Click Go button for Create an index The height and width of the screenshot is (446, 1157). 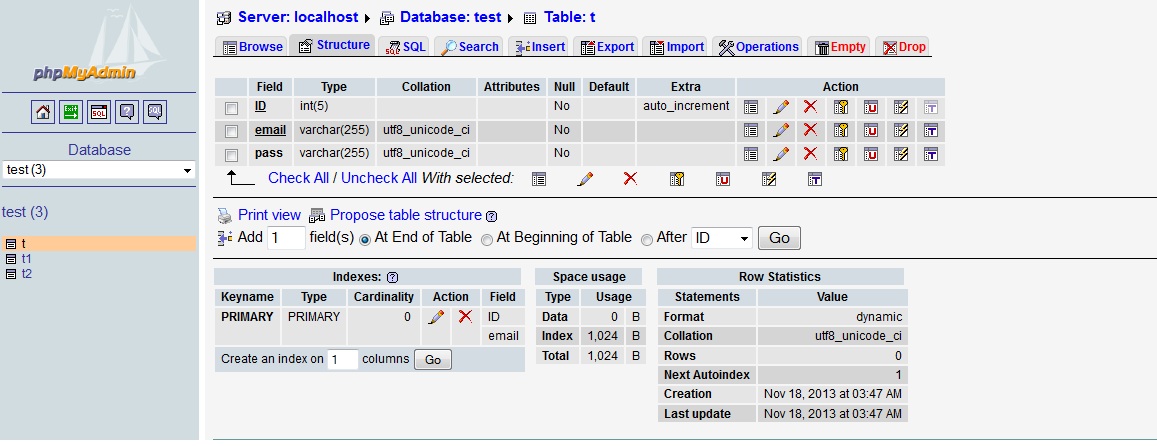pyautogui.click(x=432, y=360)
